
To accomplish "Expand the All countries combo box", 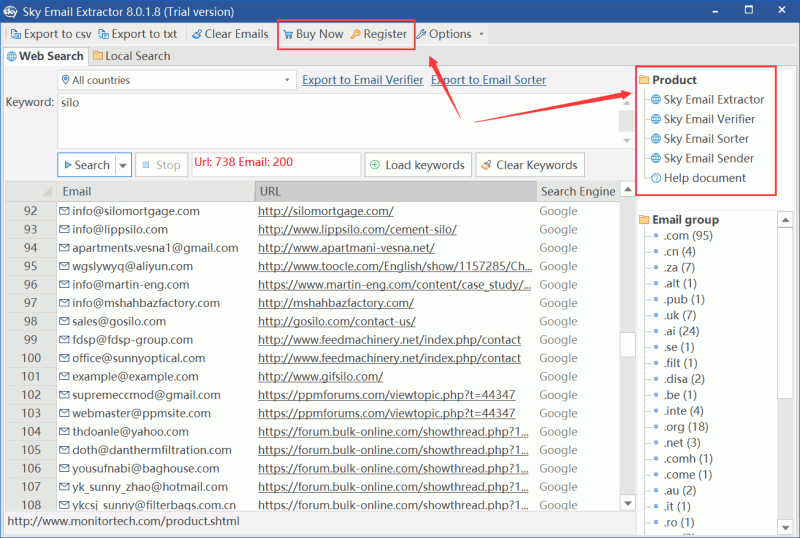I will coord(287,80).
